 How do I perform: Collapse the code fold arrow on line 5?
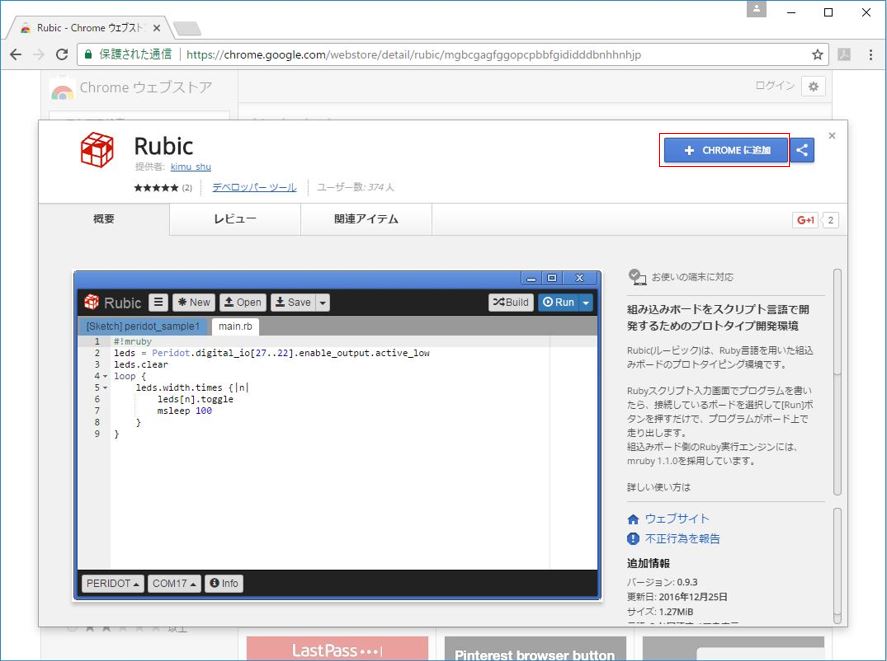[x=105, y=388]
